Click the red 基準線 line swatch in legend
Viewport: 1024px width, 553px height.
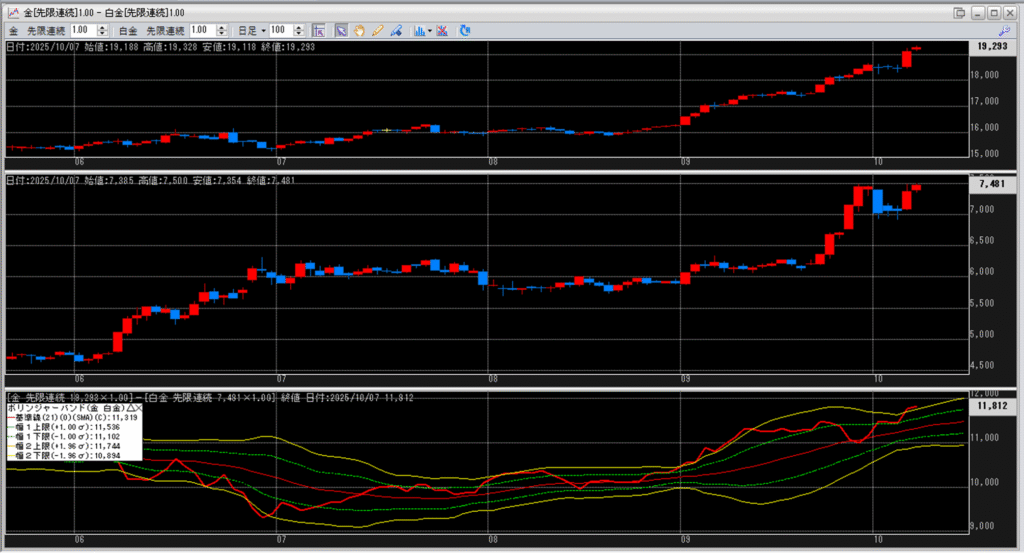click(x=10, y=417)
